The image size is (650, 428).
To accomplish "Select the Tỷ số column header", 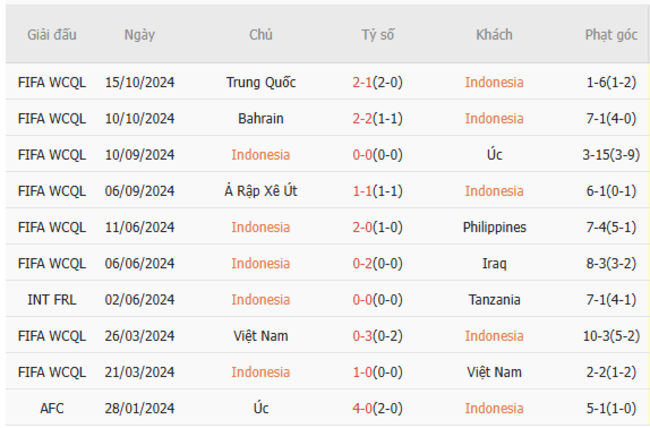I will coord(378,35).
